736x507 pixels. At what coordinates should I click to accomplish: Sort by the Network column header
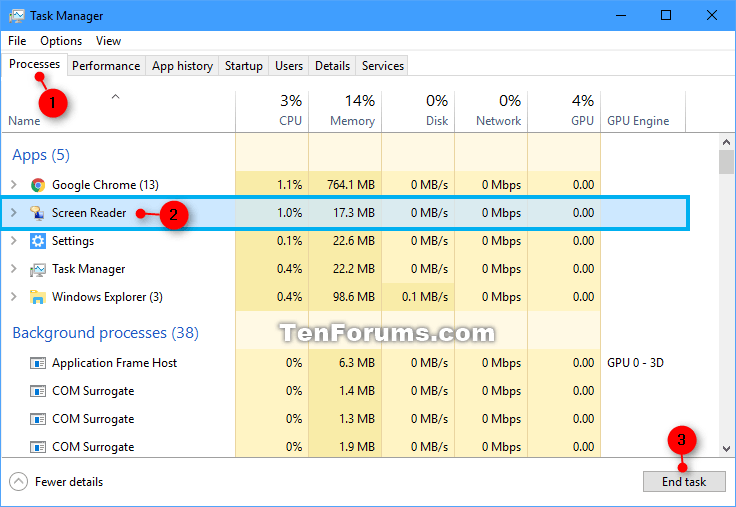(x=491, y=112)
